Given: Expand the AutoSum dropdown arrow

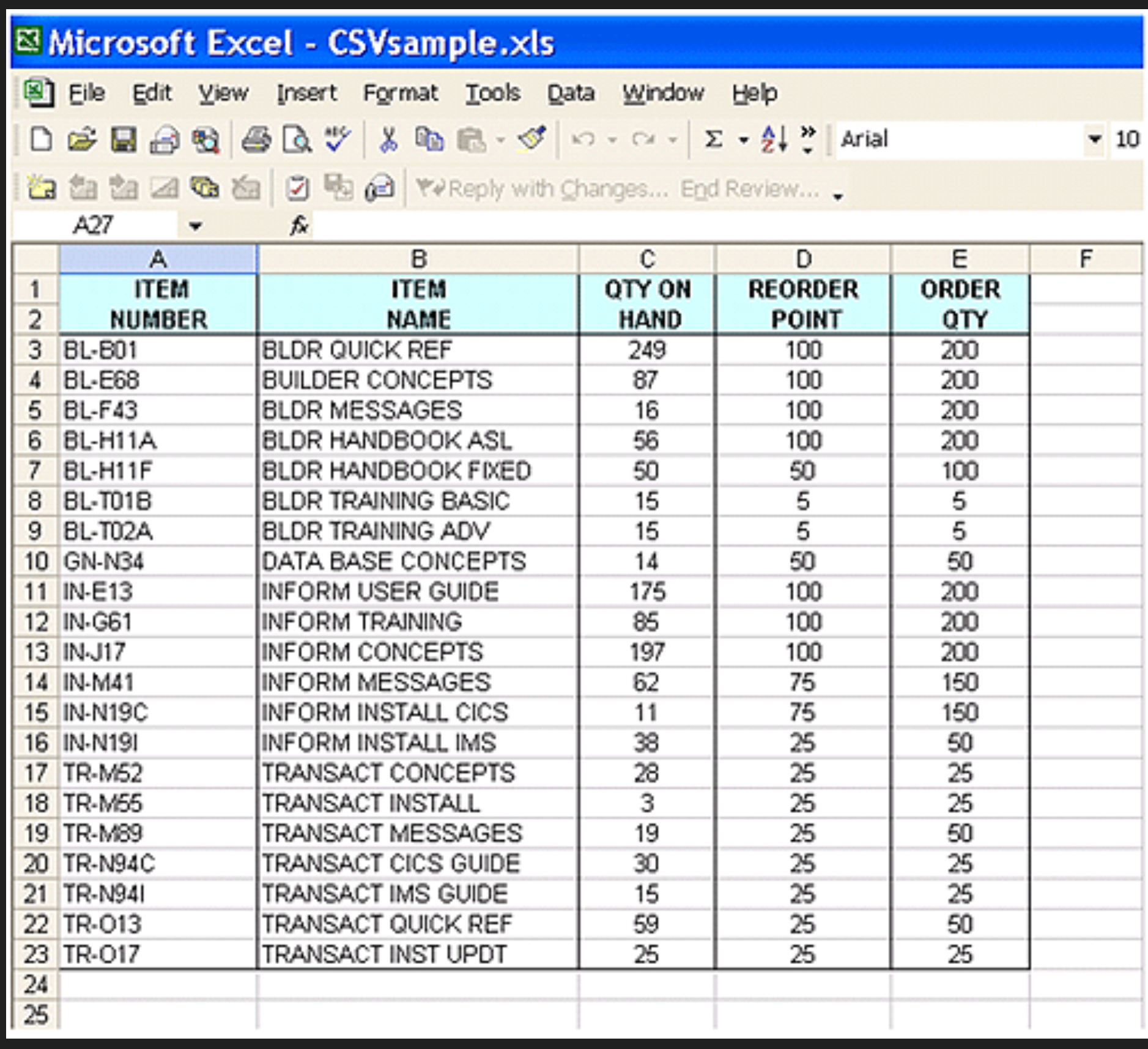Looking at the screenshot, I should pos(744,140).
